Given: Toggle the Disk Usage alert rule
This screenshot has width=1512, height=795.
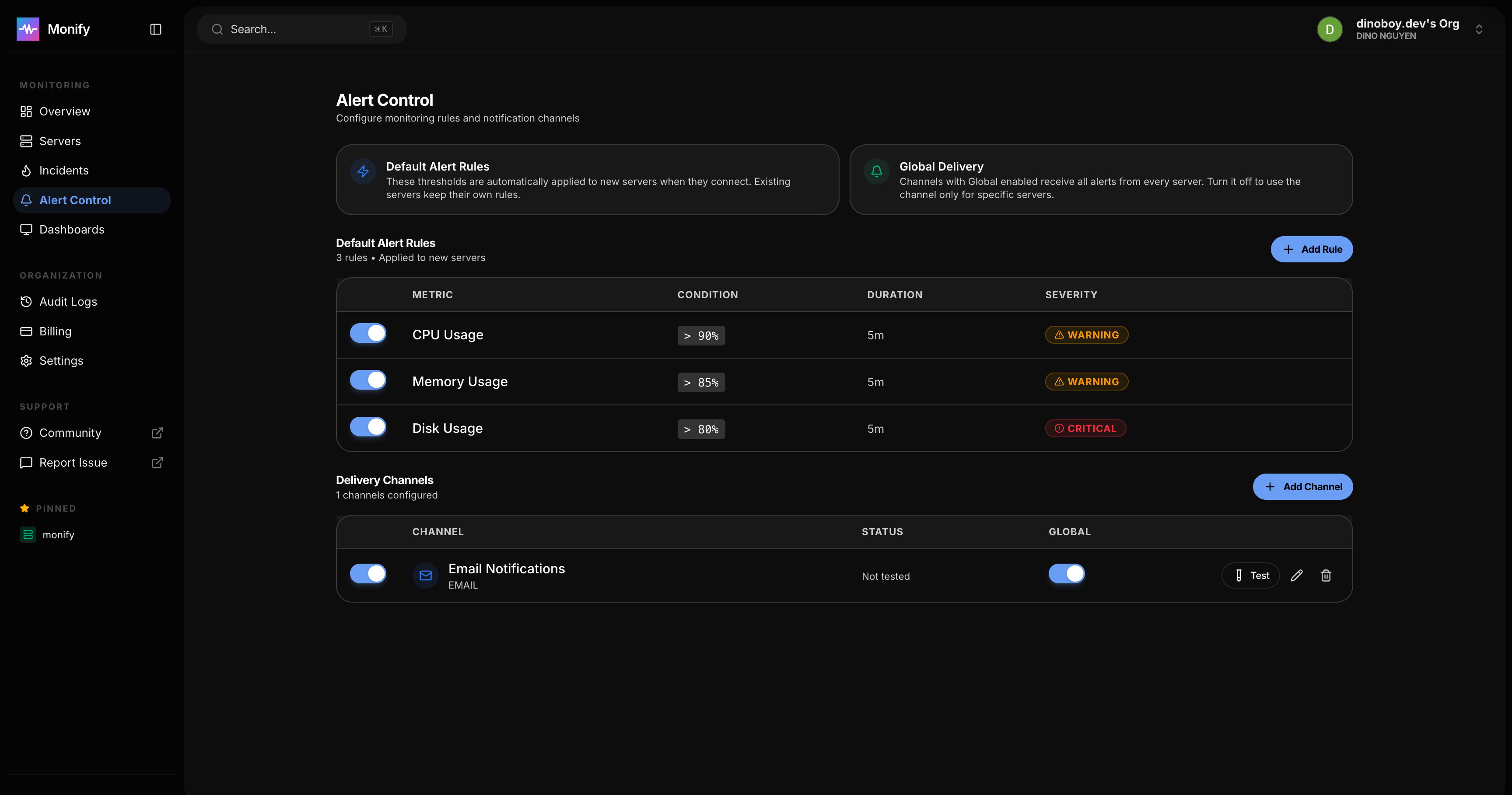Looking at the screenshot, I should pos(368,426).
